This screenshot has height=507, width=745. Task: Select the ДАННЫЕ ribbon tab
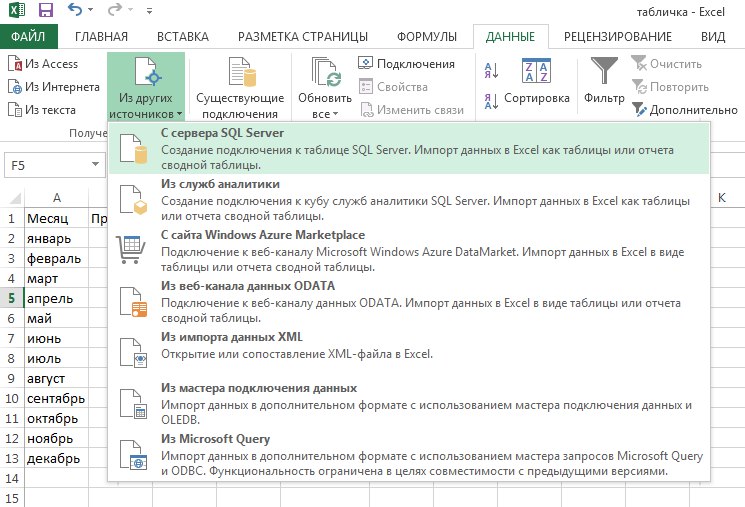(x=510, y=37)
